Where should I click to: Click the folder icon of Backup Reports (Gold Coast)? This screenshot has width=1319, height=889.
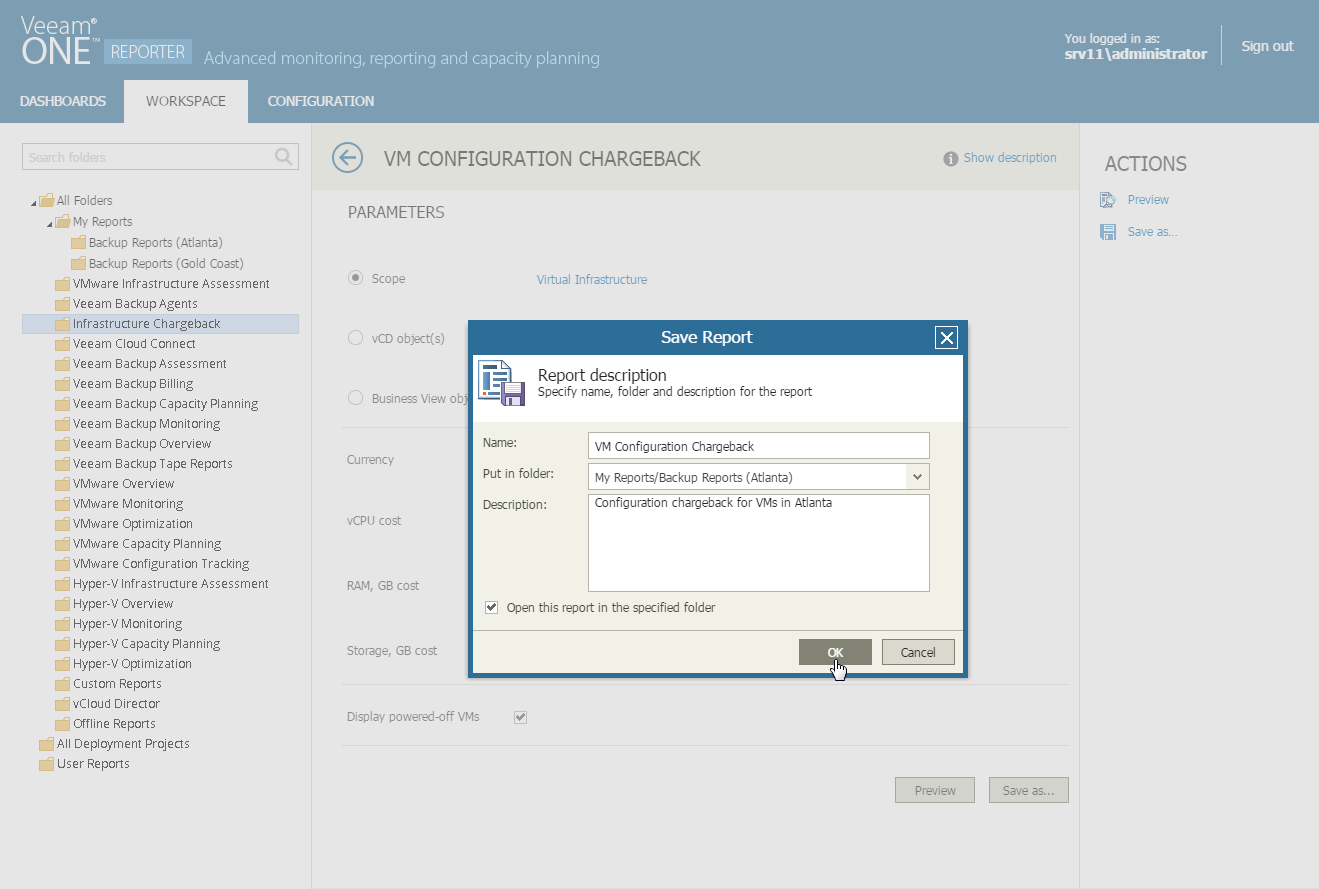click(79, 264)
